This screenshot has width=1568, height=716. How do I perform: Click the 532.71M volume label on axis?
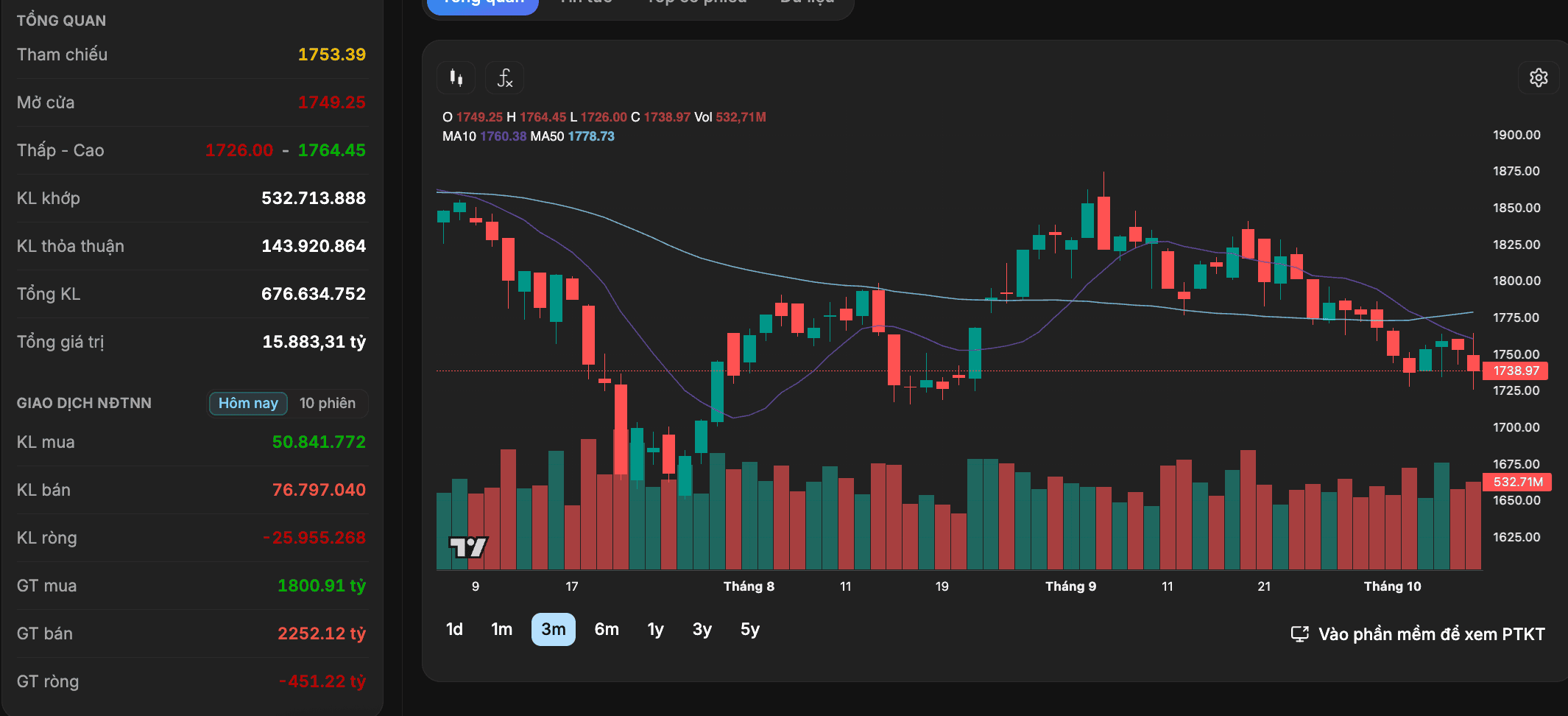coord(1518,482)
